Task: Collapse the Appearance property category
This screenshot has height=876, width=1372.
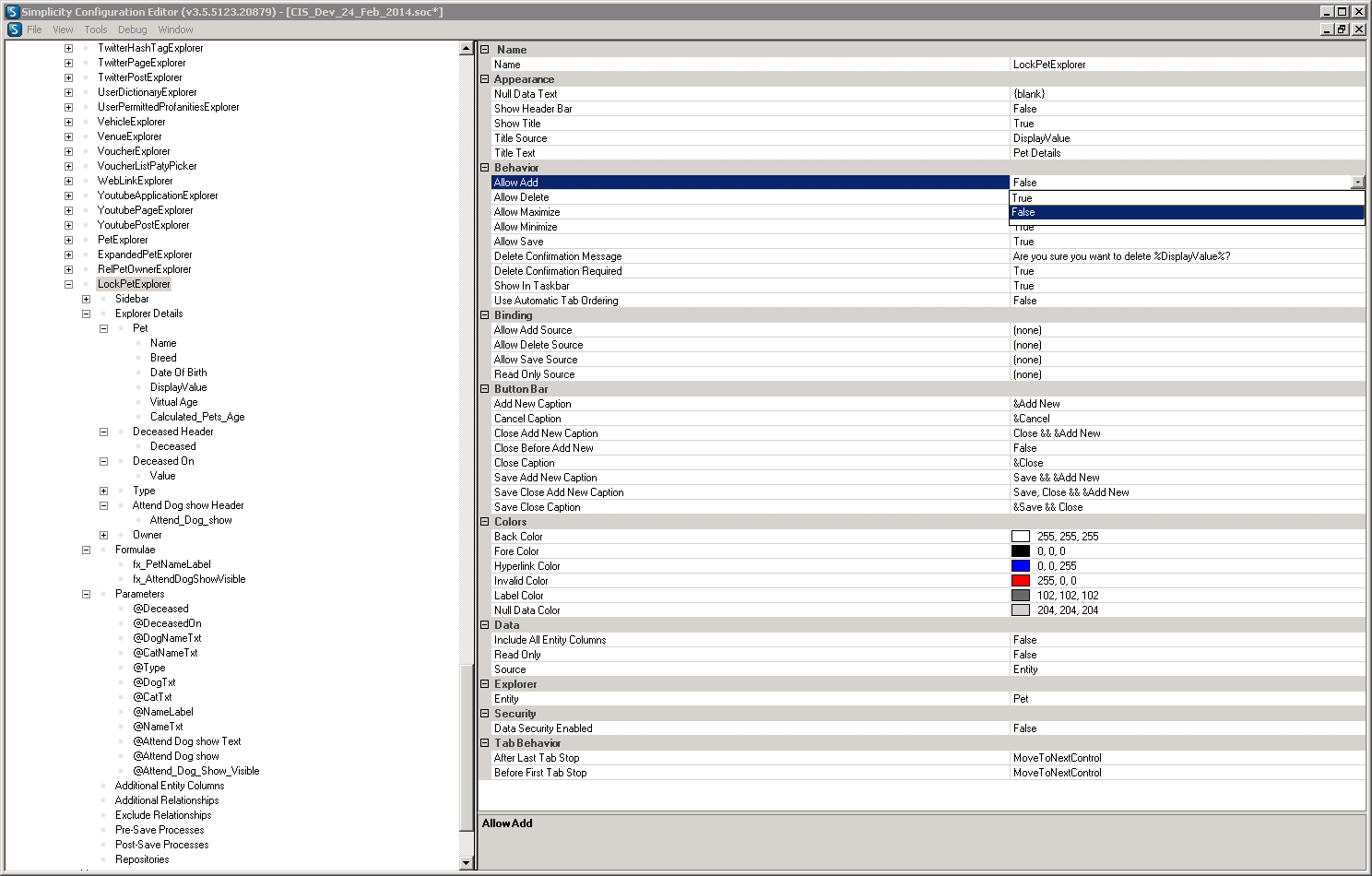Action: point(485,79)
